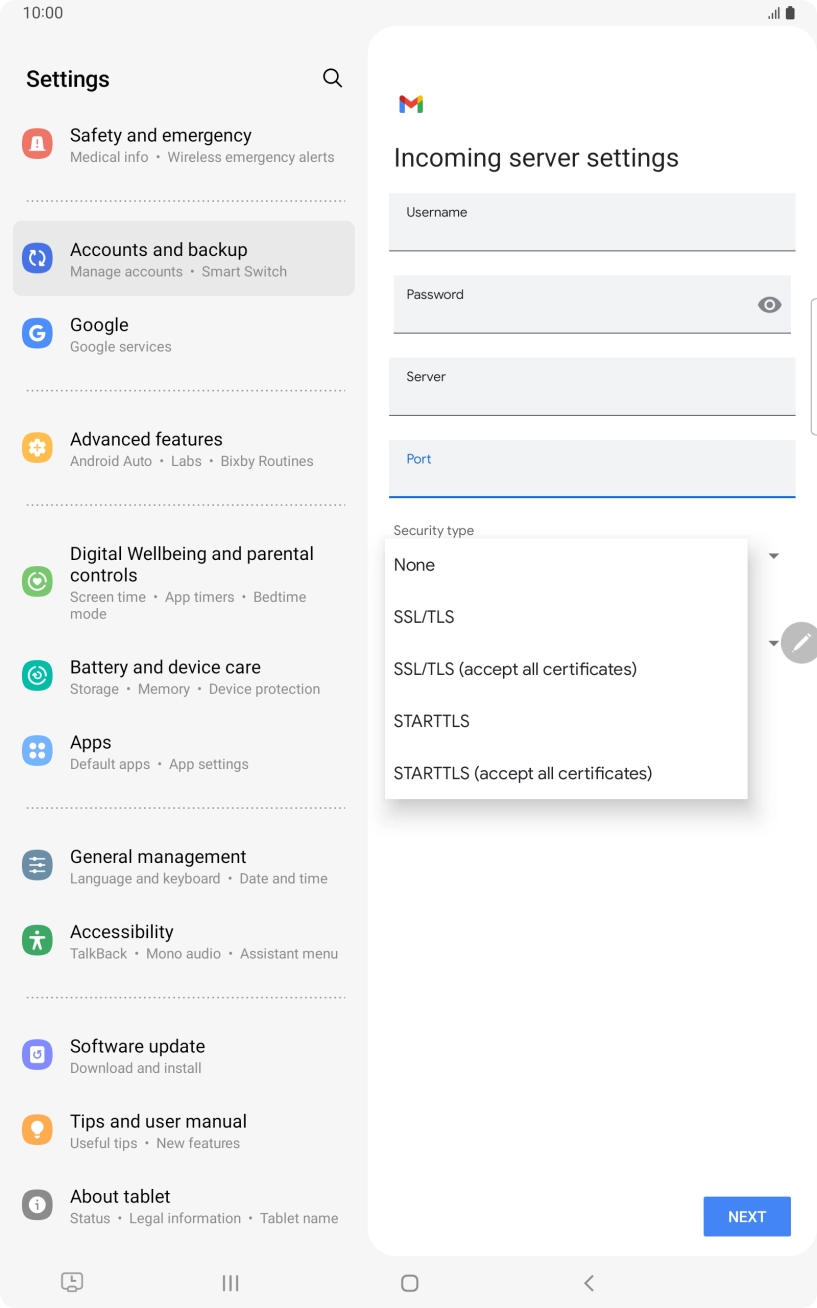Pick SSL/TLS (accept all certificates)
The height and width of the screenshot is (1308, 817).
[x=515, y=669]
